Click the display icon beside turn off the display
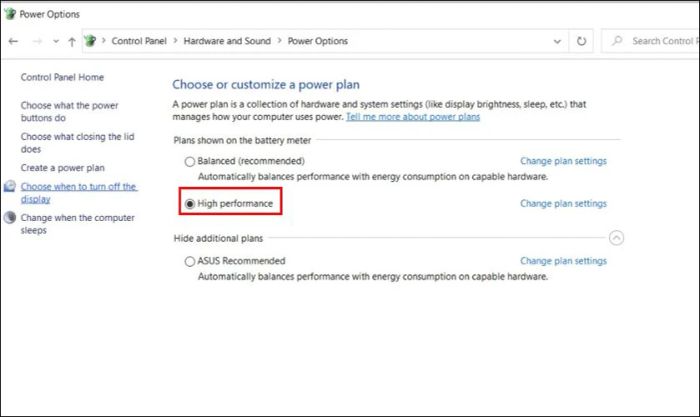Screen dimensions: 700x417 tap(10, 186)
